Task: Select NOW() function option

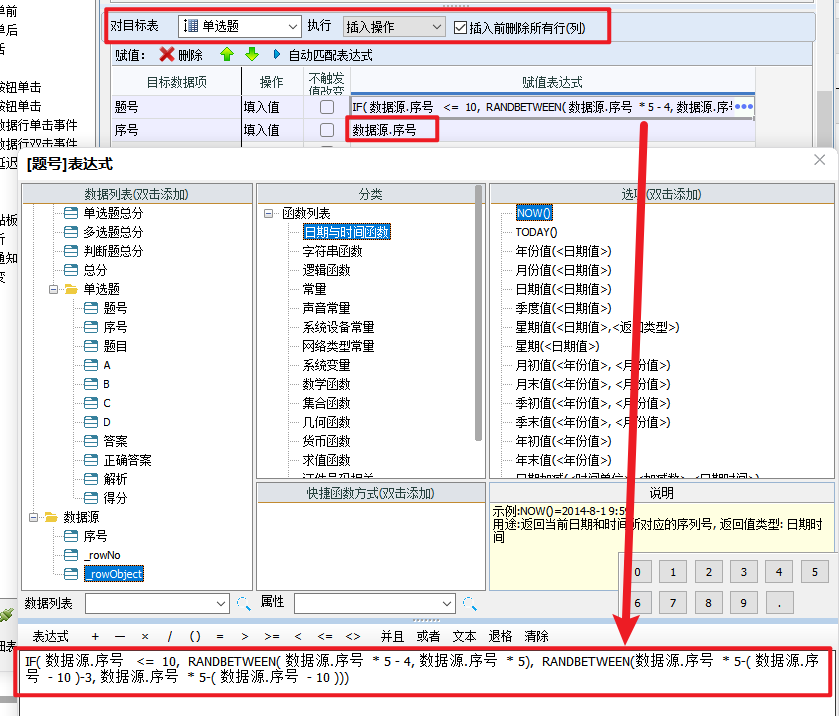Action: tap(534, 213)
